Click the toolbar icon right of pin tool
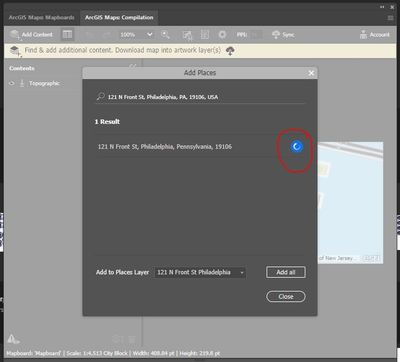400x362 pixels. click(x=205, y=34)
